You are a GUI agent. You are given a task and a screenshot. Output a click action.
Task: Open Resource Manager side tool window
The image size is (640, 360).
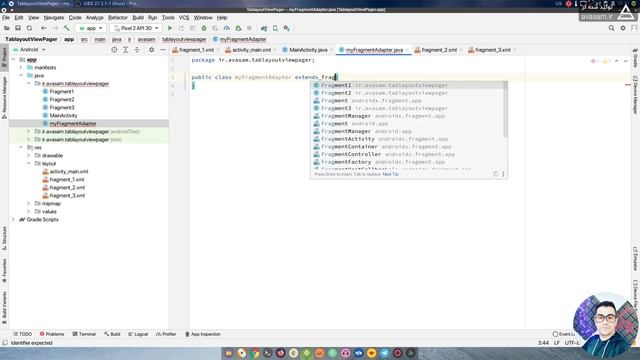pos(4,97)
